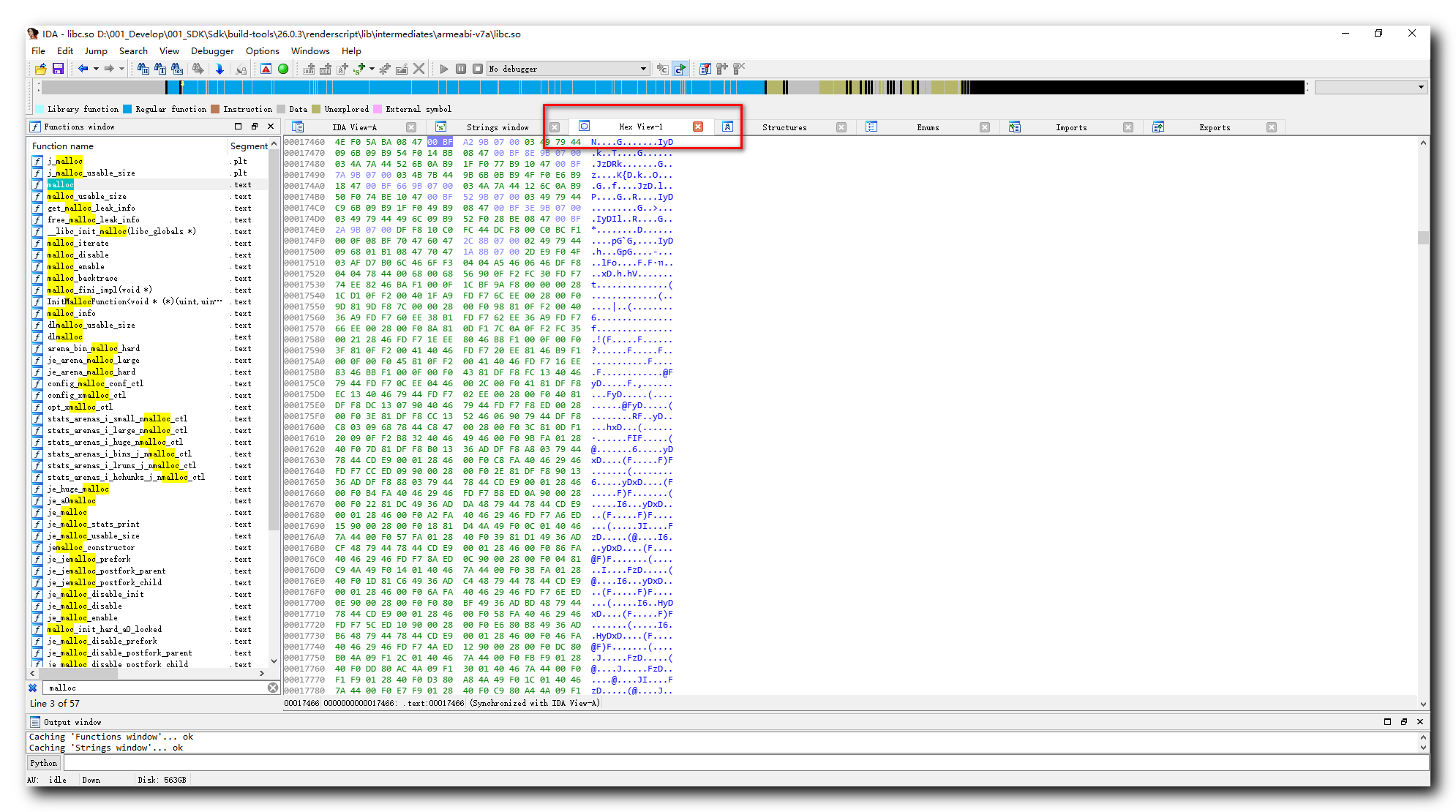Open the Debugger menu
The height and width of the screenshot is (812, 1456).
pyautogui.click(x=212, y=51)
